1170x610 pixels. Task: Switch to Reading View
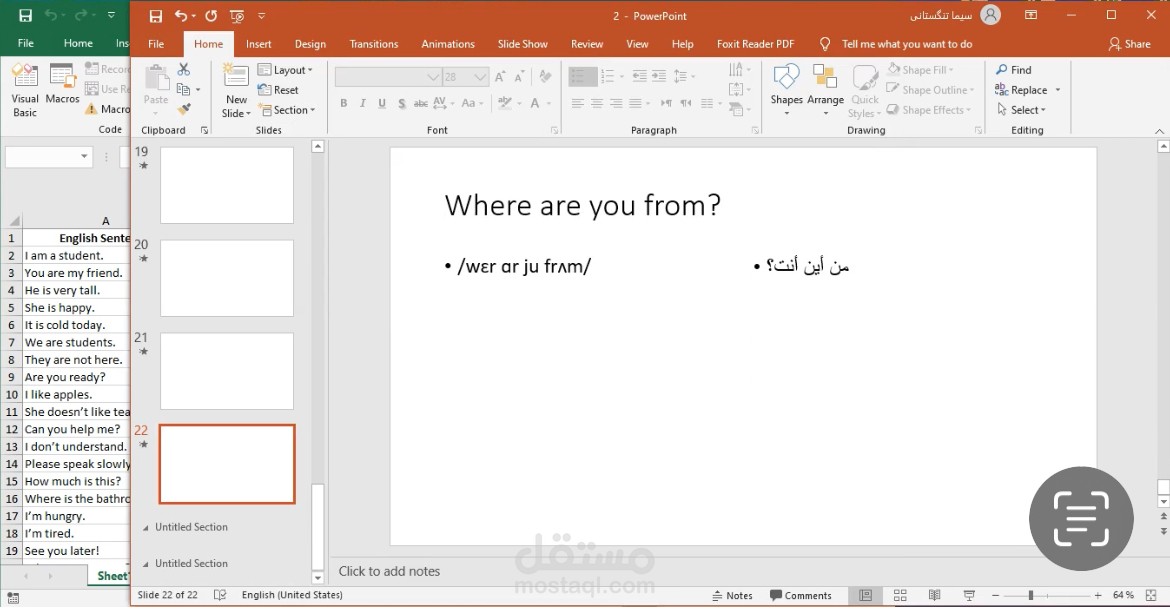pos(934,595)
